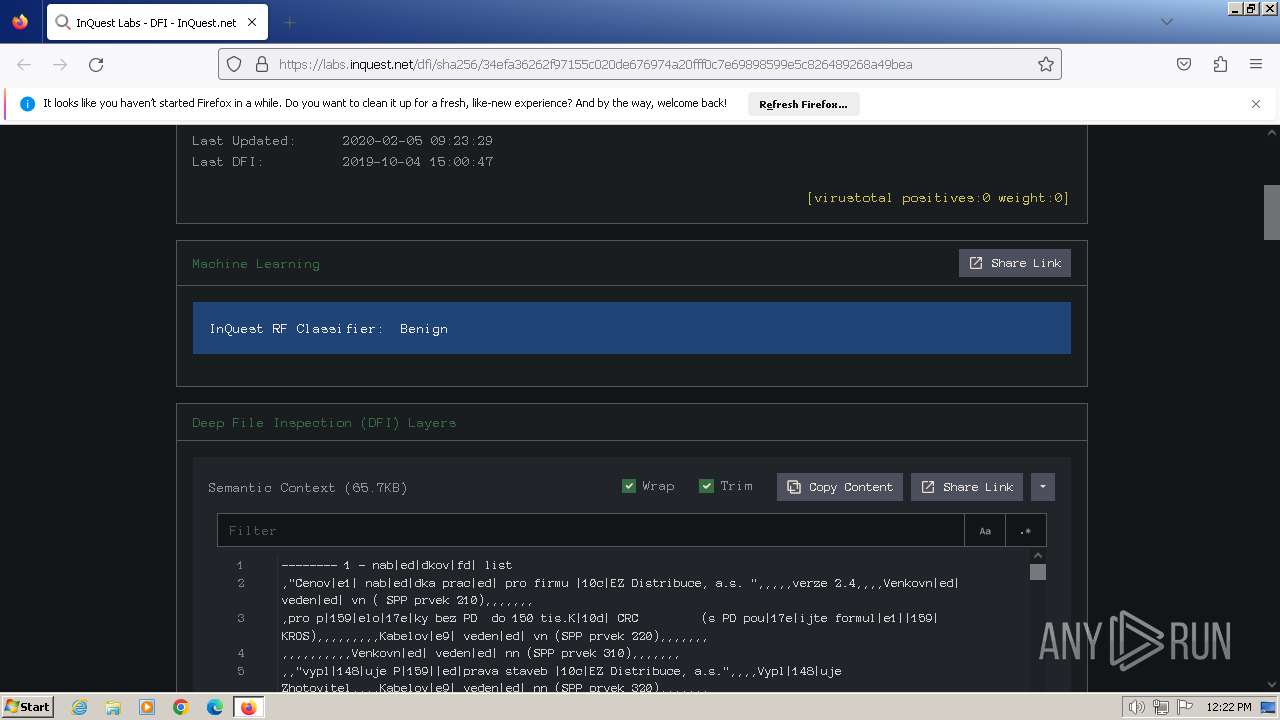Open the tracking protection shield icon
This screenshot has height=720, width=1280.
pyautogui.click(x=234, y=64)
